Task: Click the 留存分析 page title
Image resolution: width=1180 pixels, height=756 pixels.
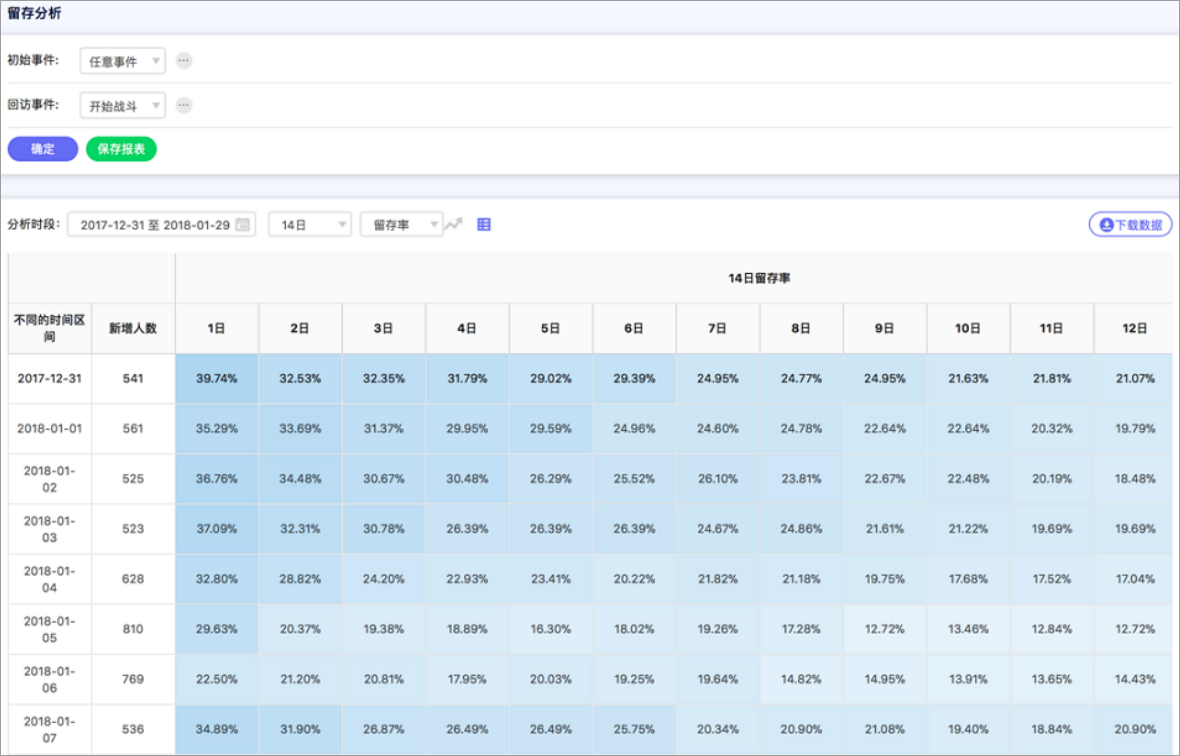Action: [x=35, y=14]
